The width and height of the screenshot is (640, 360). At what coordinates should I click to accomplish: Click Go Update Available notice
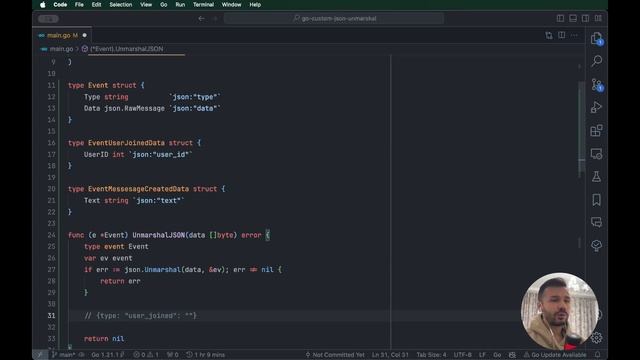point(555,355)
